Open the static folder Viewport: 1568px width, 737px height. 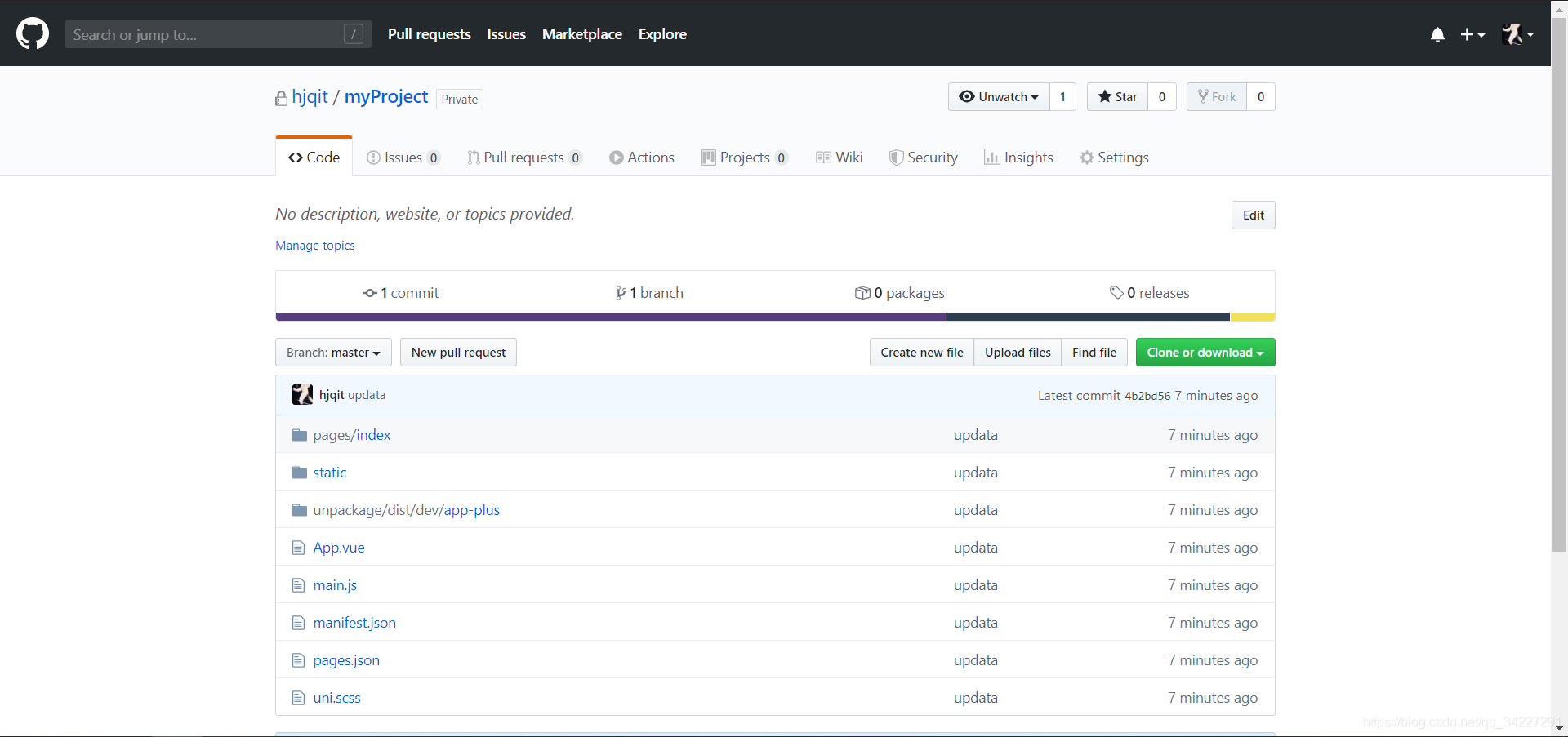(x=330, y=473)
